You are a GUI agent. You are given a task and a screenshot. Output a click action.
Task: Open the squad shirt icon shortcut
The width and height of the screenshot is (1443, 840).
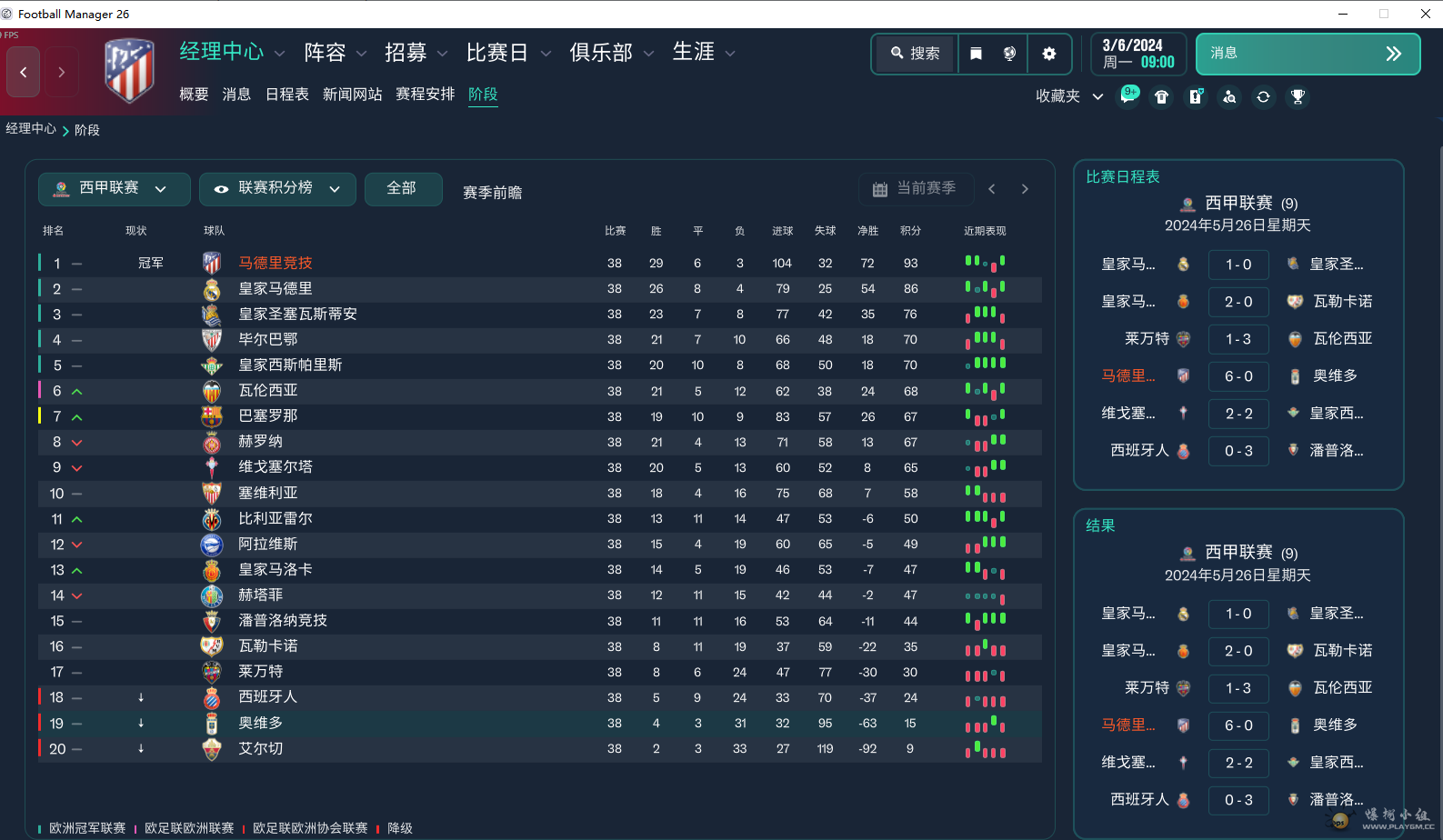(x=1161, y=96)
